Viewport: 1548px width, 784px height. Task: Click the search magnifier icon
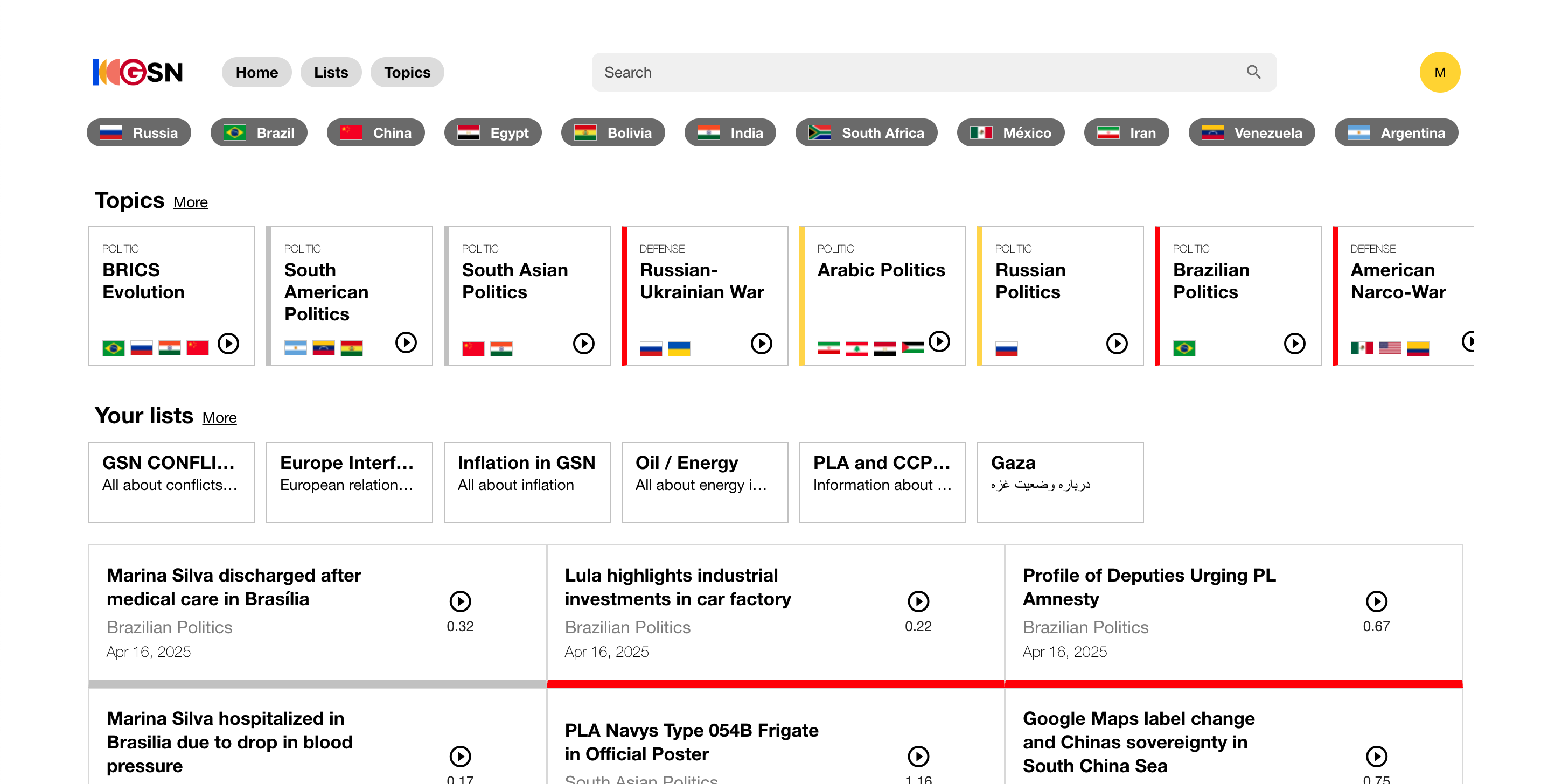click(1253, 72)
